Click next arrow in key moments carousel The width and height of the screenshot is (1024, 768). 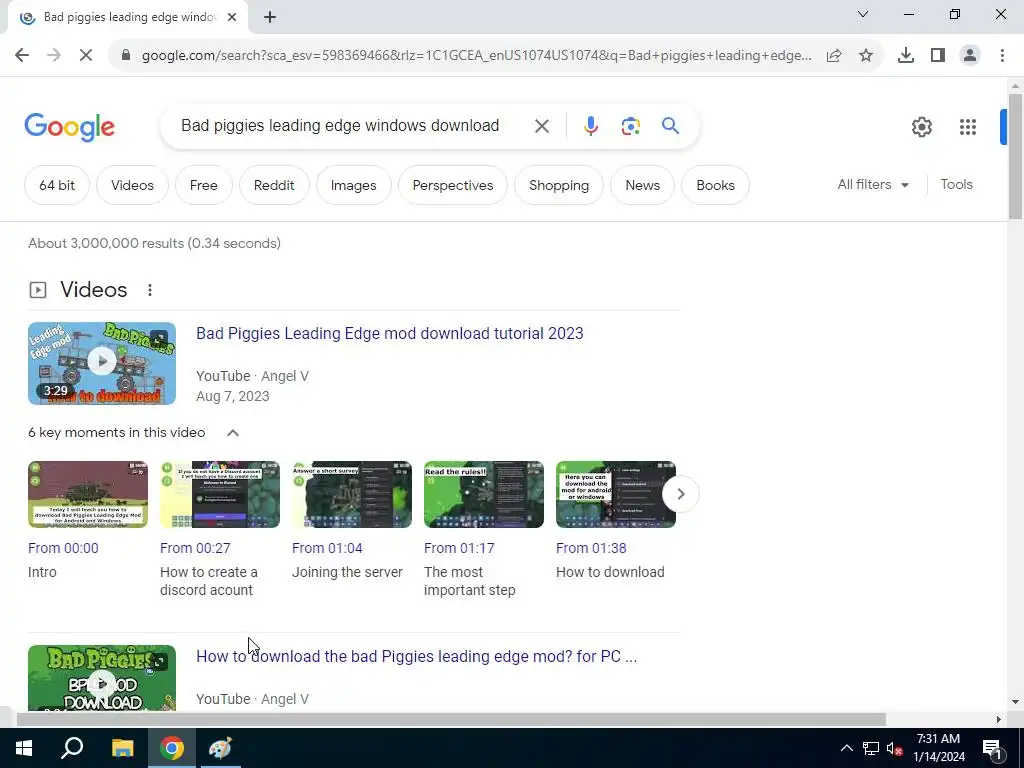[680, 494]
